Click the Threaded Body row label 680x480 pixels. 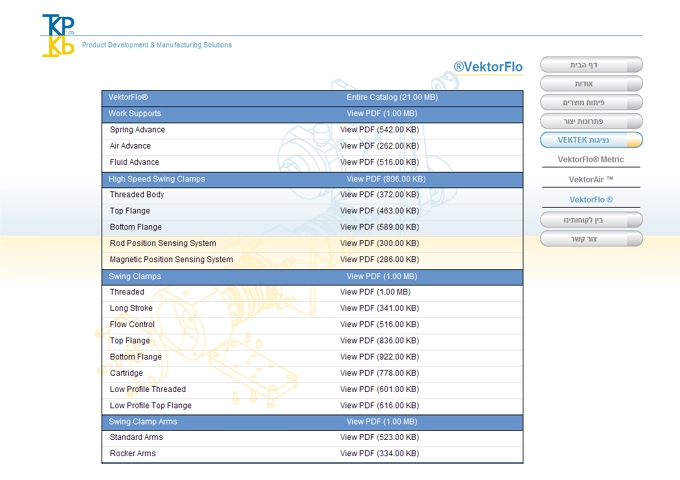(x=137, y=195)
